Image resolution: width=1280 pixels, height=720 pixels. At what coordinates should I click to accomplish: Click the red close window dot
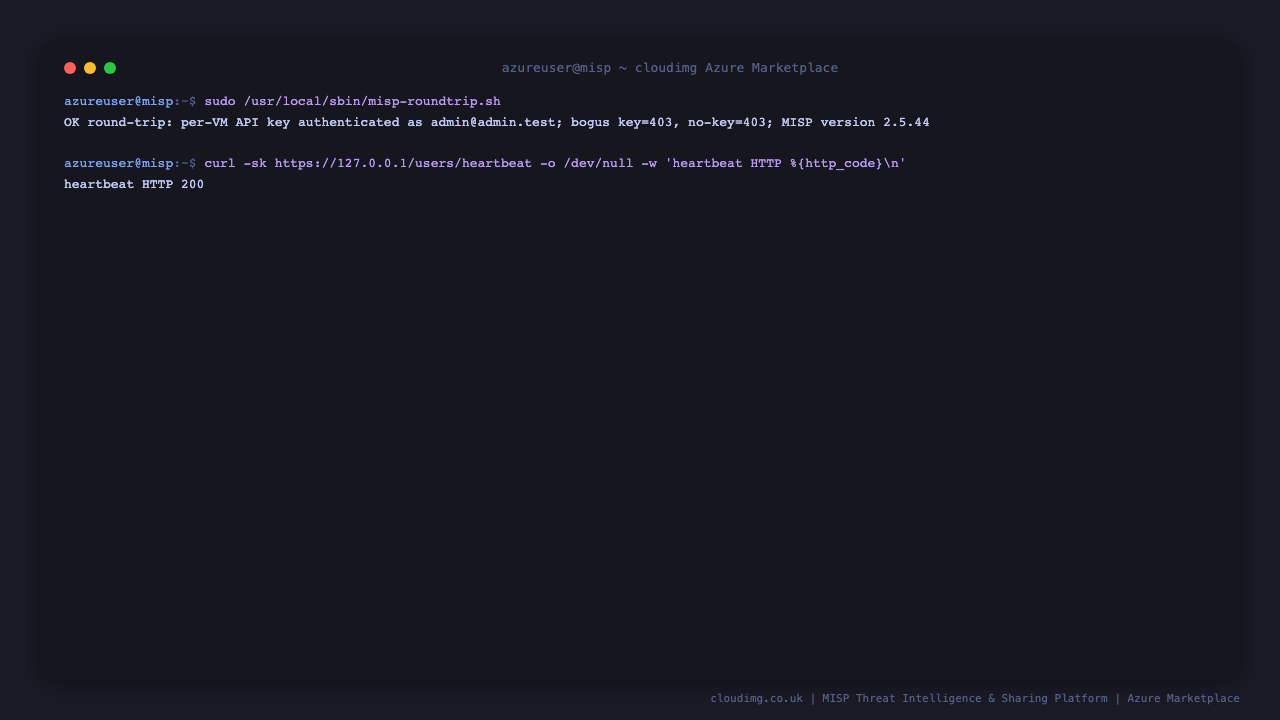(x=70, y=68)
